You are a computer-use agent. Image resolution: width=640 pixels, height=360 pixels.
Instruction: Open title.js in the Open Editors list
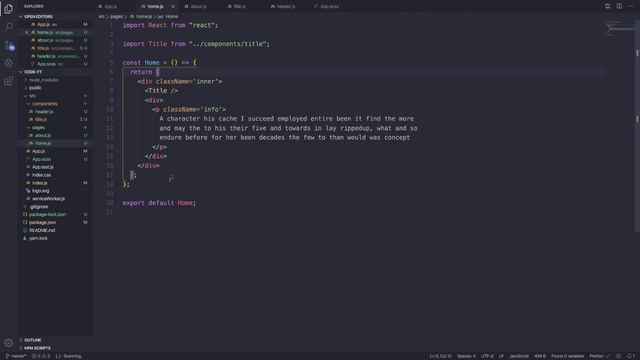(x=55, y=48)
